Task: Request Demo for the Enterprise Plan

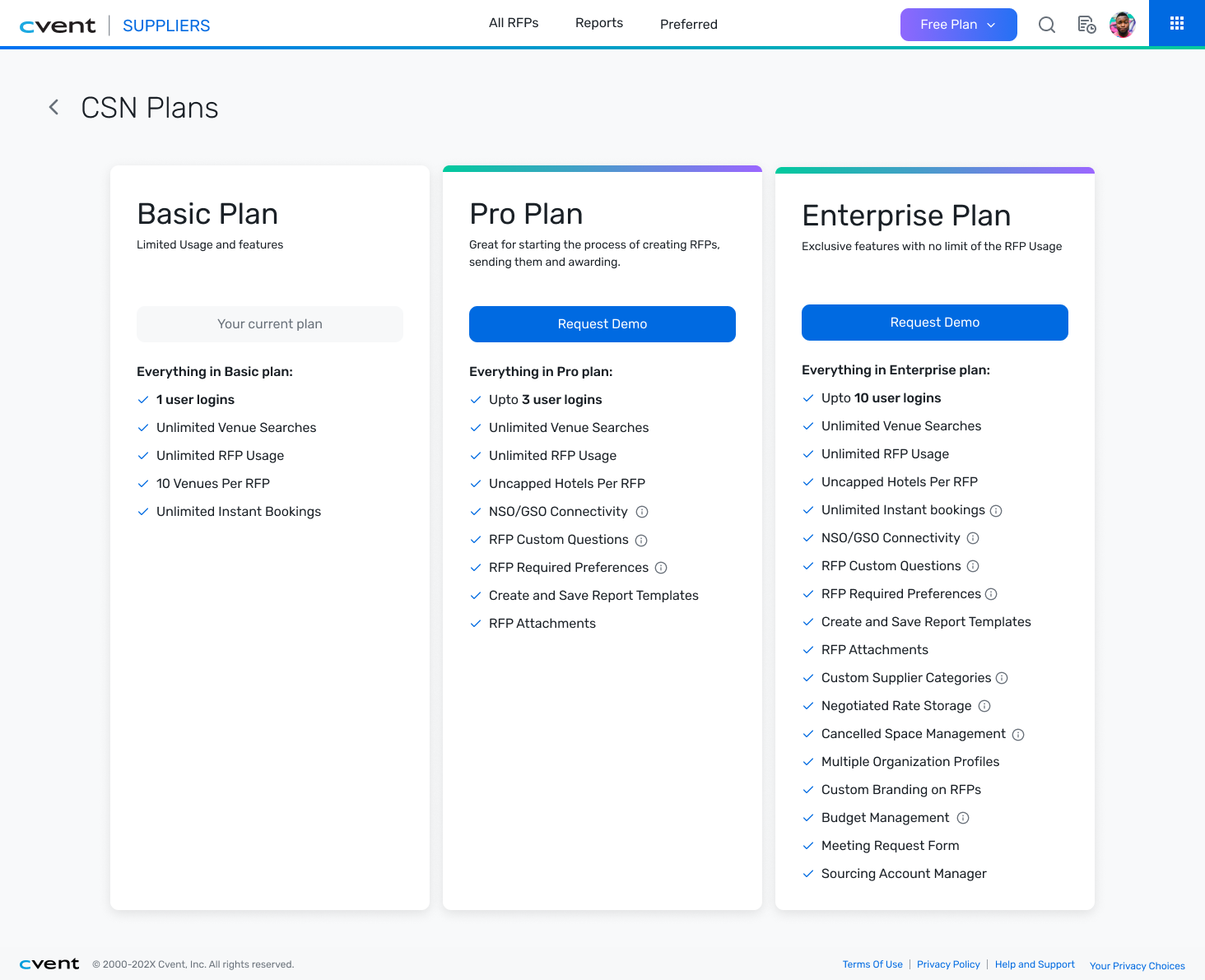Action: (935, 323)
